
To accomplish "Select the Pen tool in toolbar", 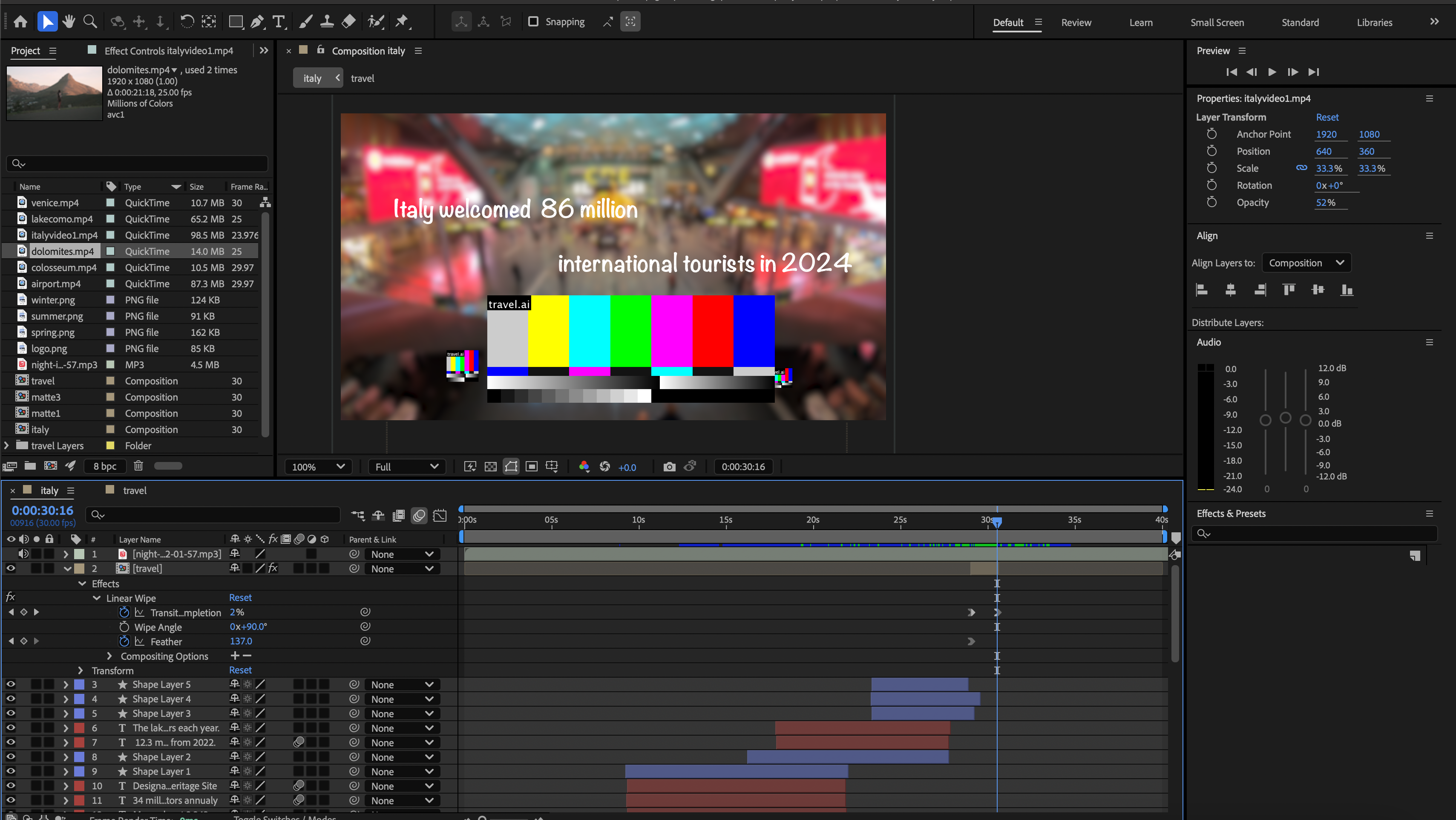I will 257,21.
